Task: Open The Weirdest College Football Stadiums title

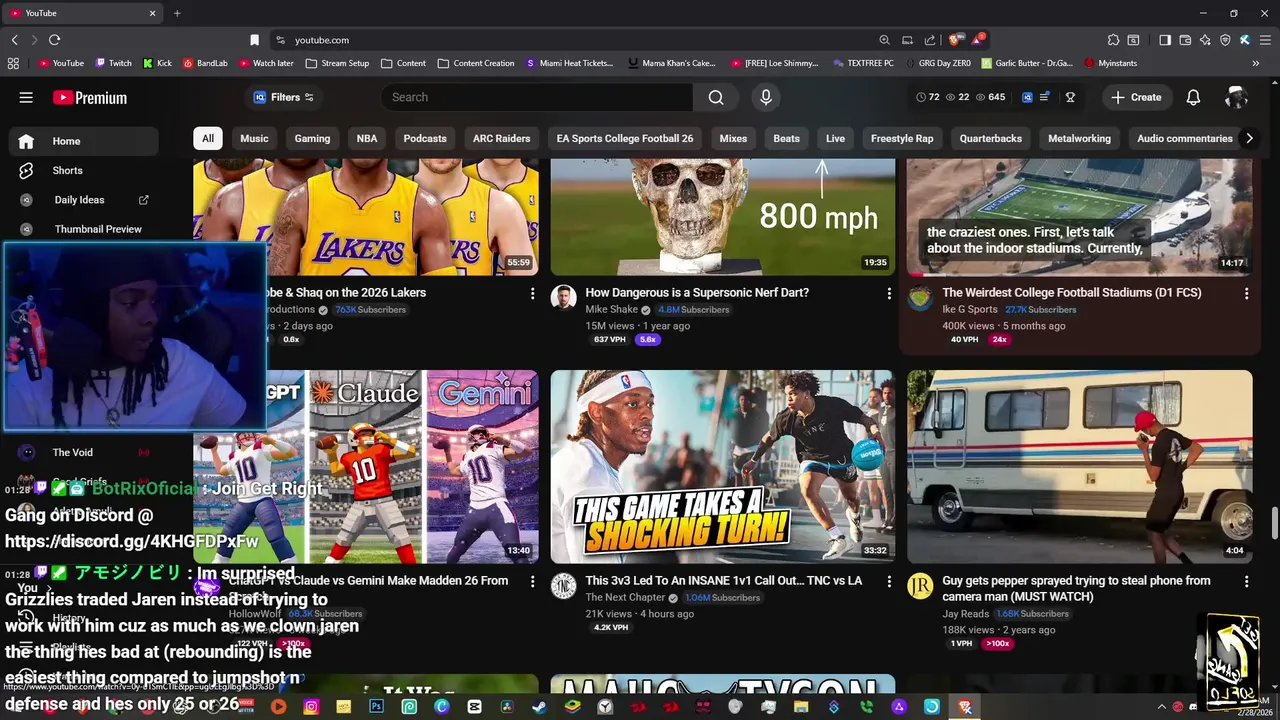Action: (x=1072, y=292)
